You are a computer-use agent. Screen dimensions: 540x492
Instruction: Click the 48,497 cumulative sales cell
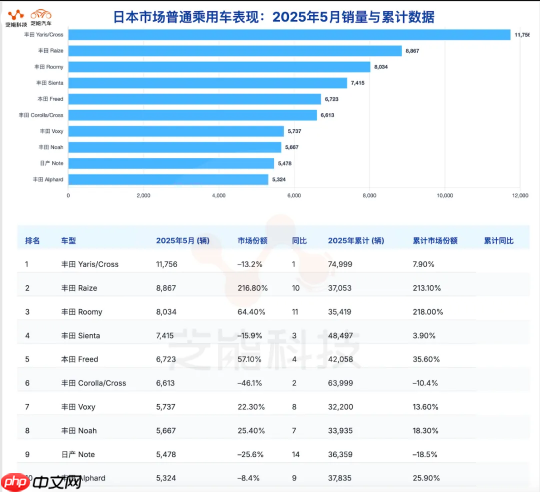(x=341, y=336)
